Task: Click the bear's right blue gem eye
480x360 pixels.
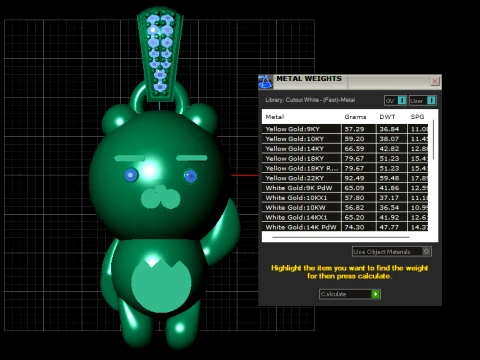Action: pos(190,176)
